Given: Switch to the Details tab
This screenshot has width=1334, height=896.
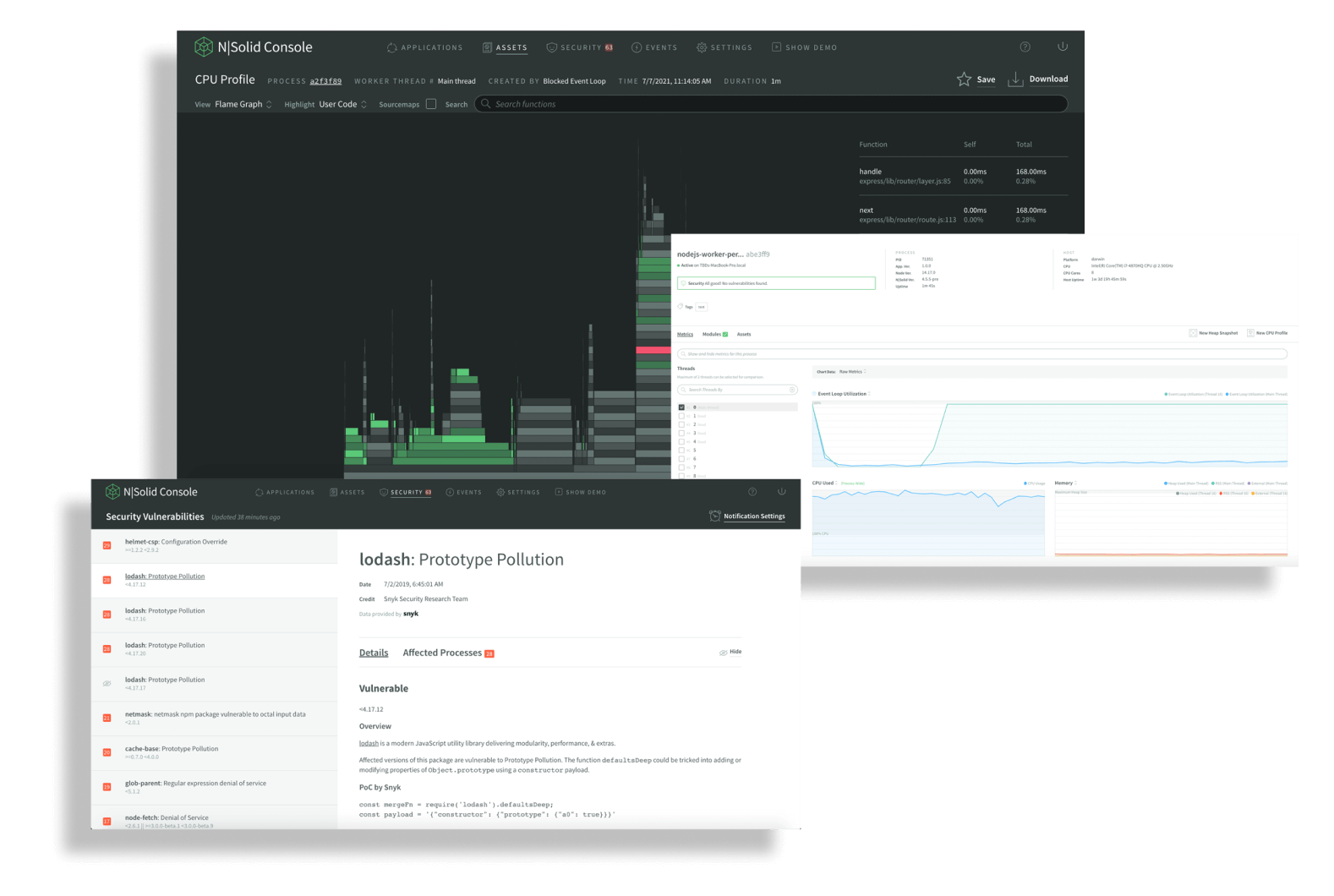Looking at the screenshot, I should coord(374,653).
